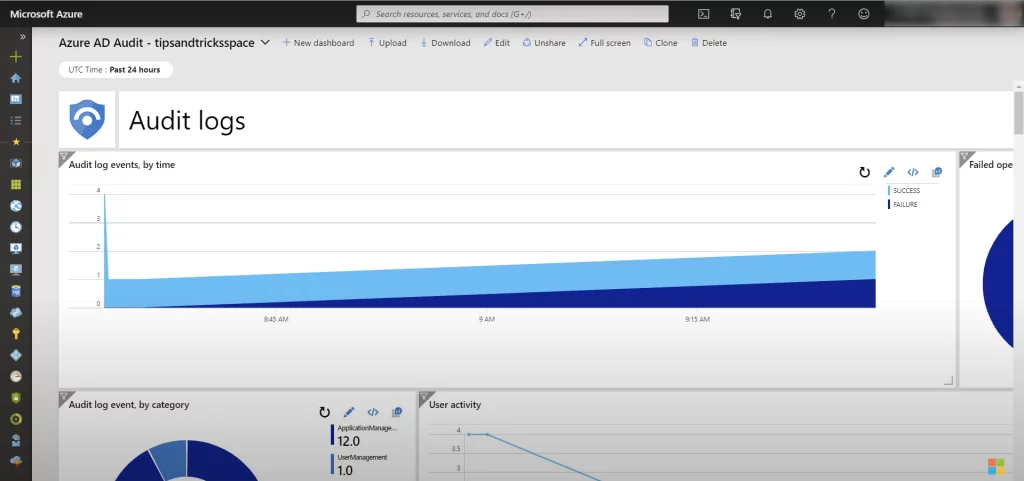Toggle filter icon on Failed operations tile
The height and width of the screenshot is (481, 1024).
pyautogui.click(x=965, y=157)
